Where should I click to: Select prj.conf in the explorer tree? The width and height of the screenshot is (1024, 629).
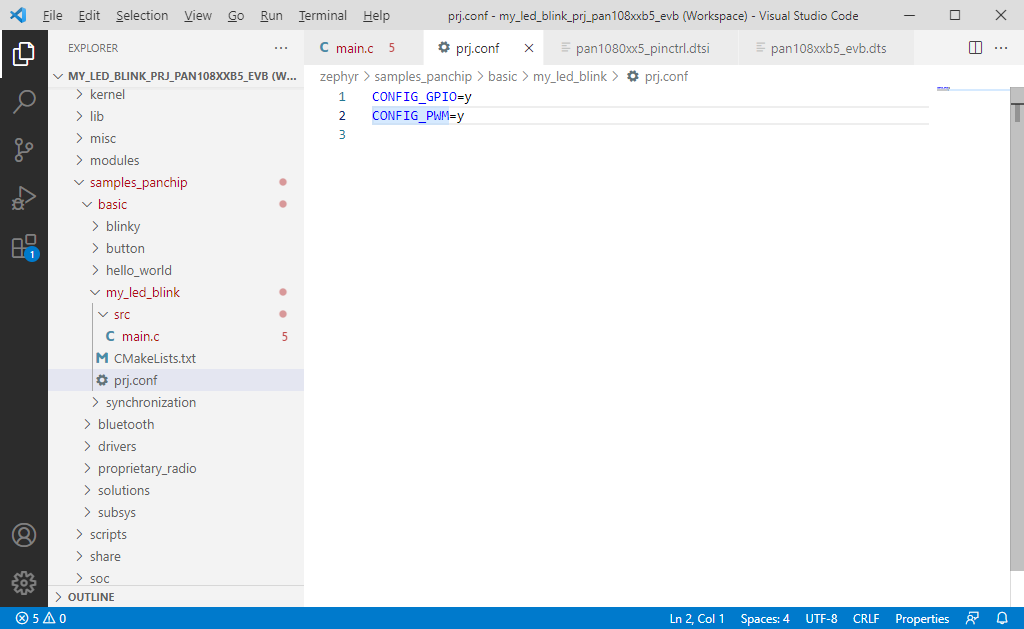tap(176, 380)
